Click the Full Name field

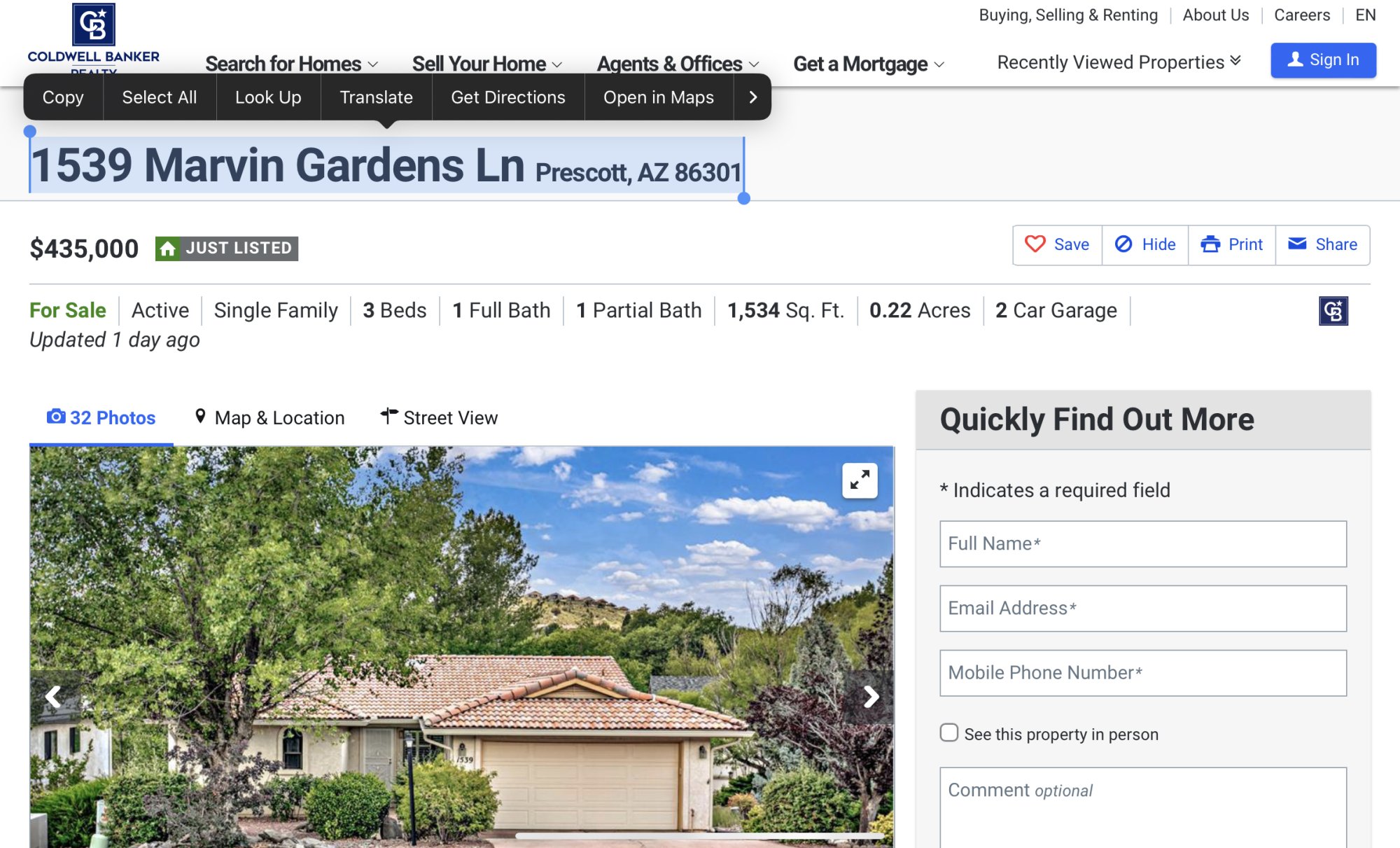click(1143, 543)
